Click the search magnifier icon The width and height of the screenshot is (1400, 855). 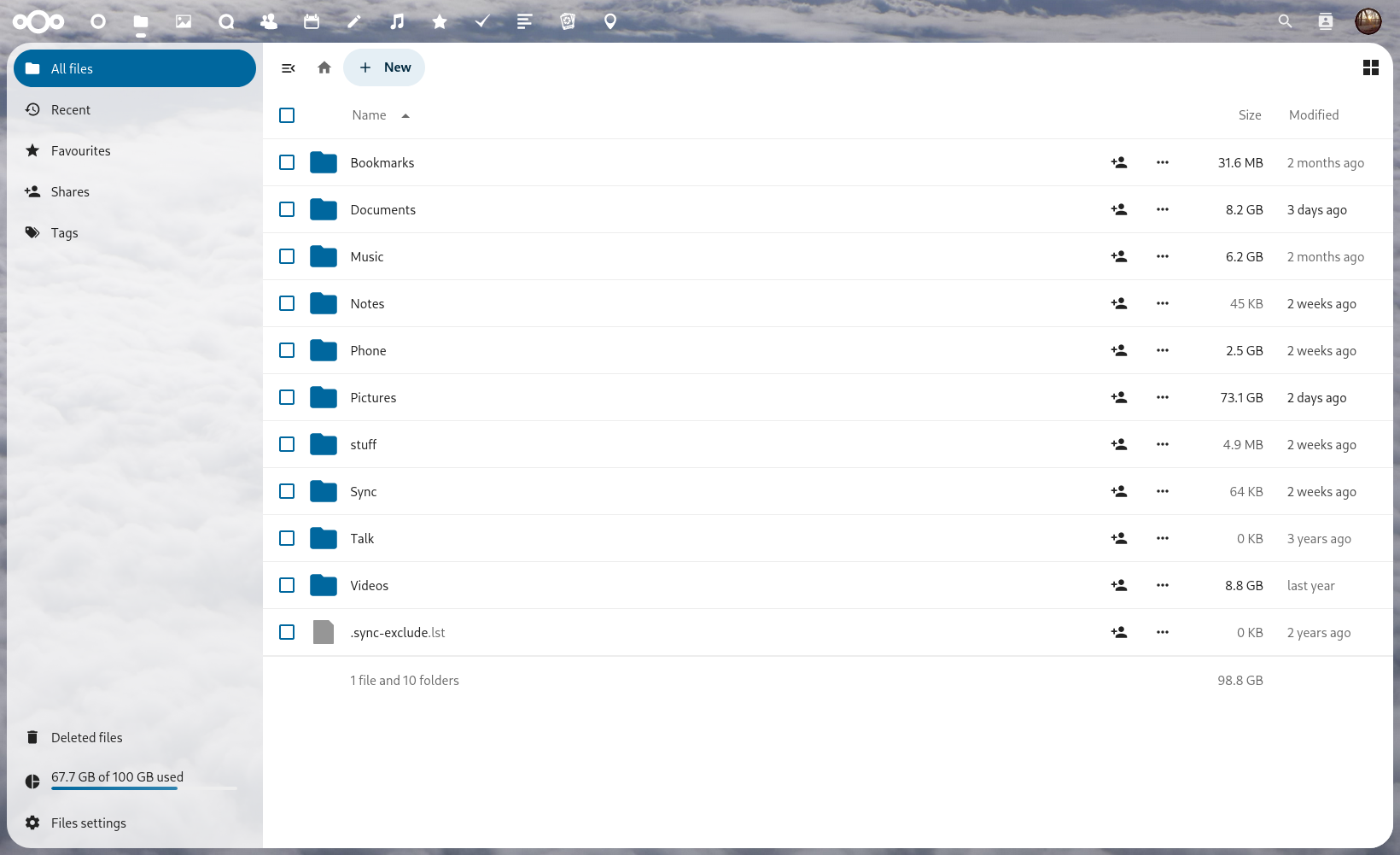(x=1285, y=21)
